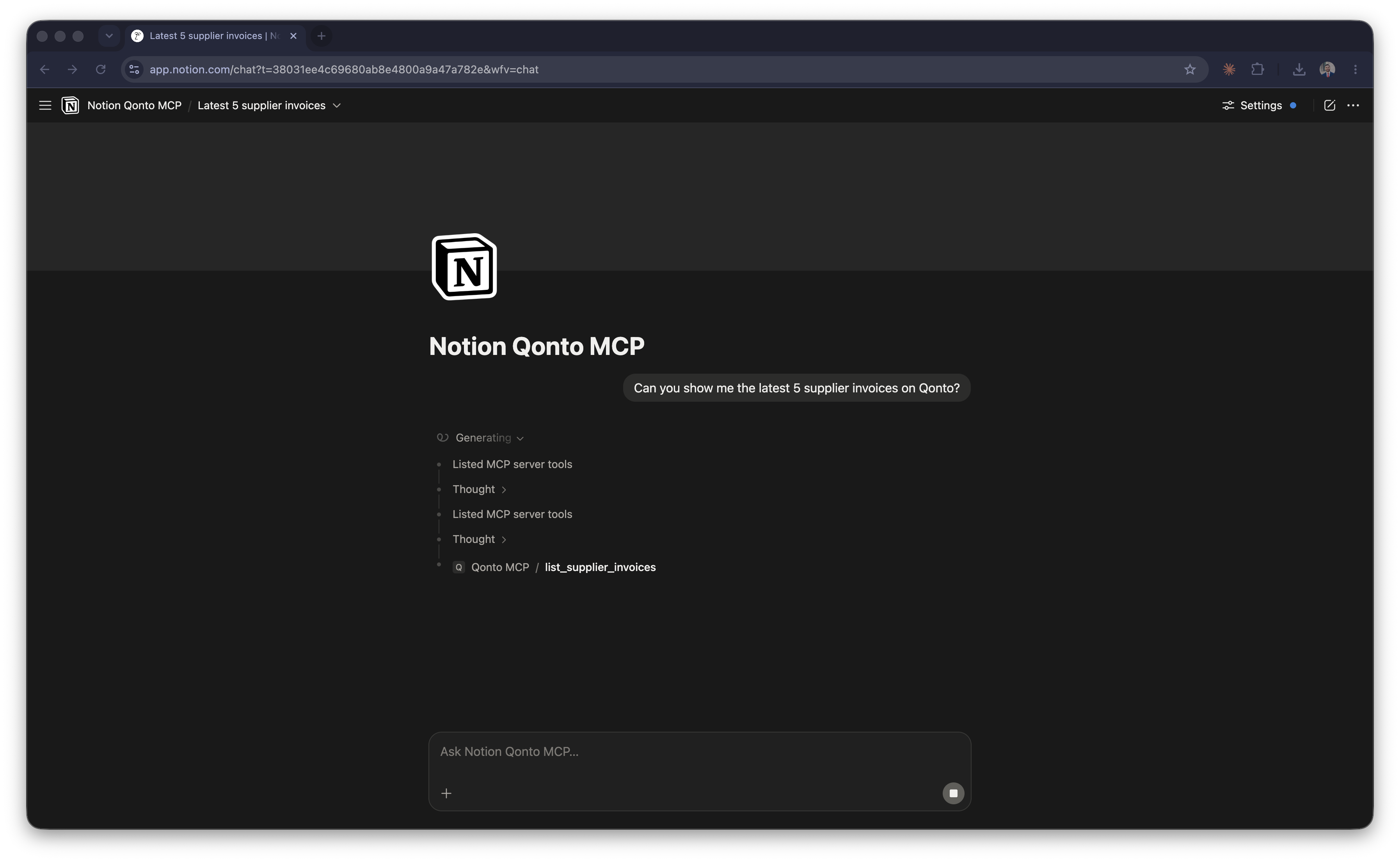Expand the Latest 5 supplier invoices chat dropdown

[337, 105]
